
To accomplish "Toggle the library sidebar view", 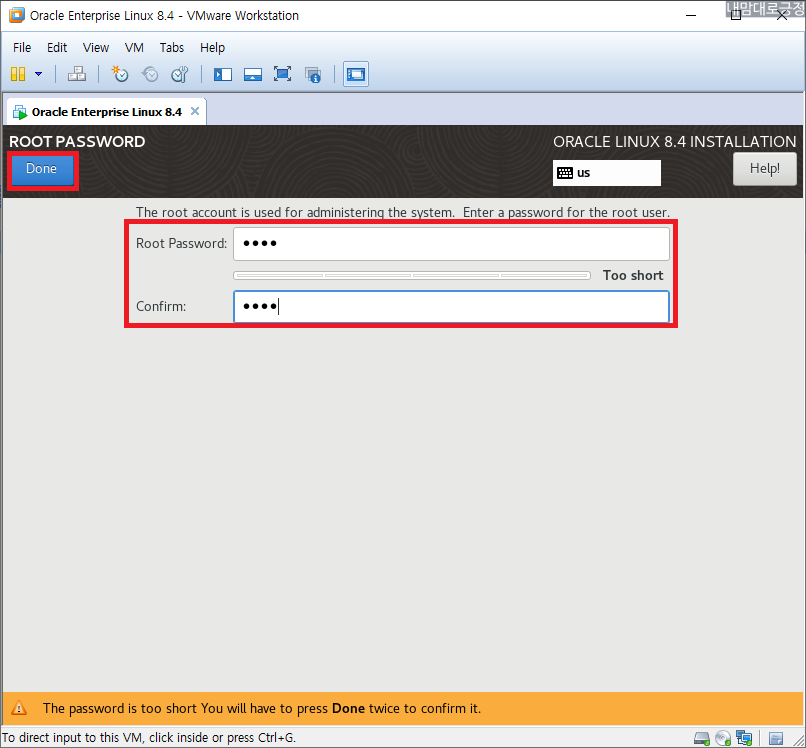I will point(223,74).
